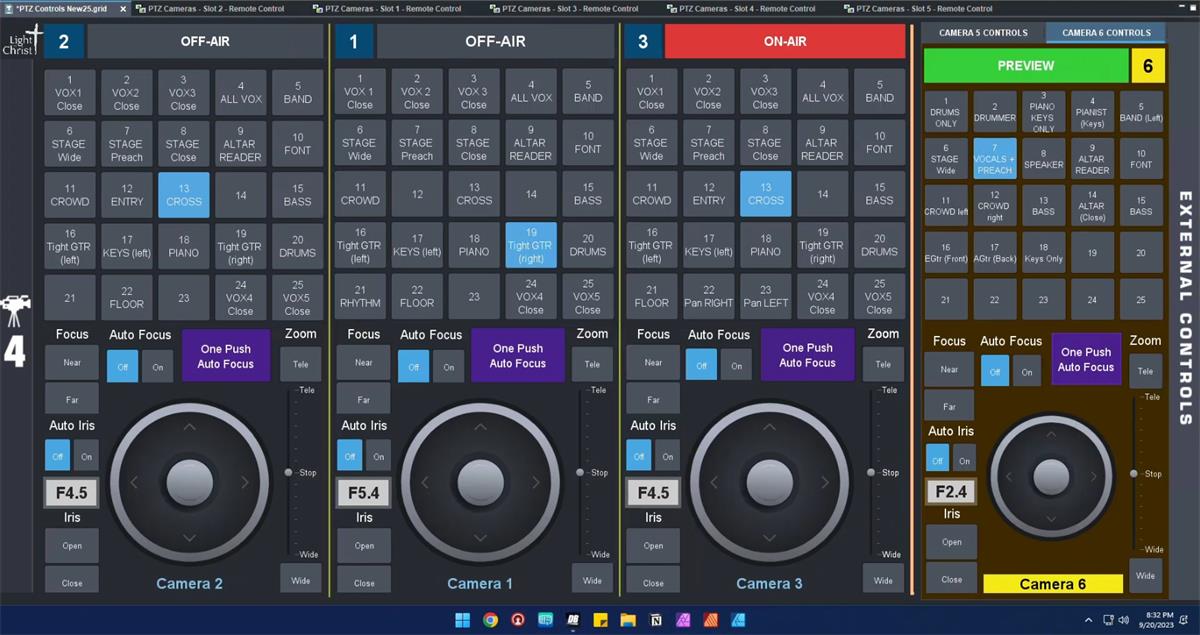This screenshot has width=1200, height=635.
Task: Click Camera 1 Iris Open button
Action: tap(364, 546)
